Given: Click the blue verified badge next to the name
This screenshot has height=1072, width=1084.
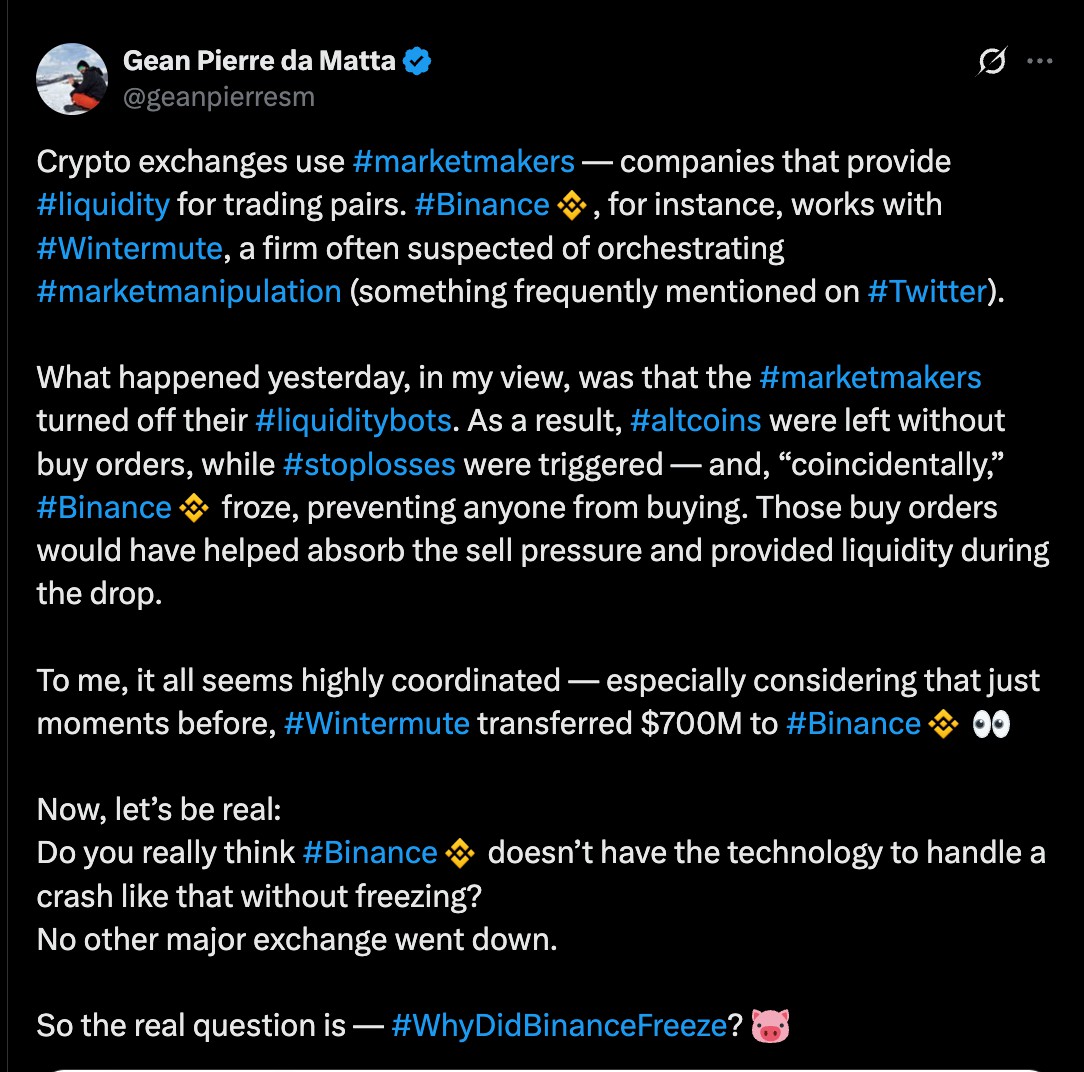Looking at the screenshot, I should [x=416, y=60].
